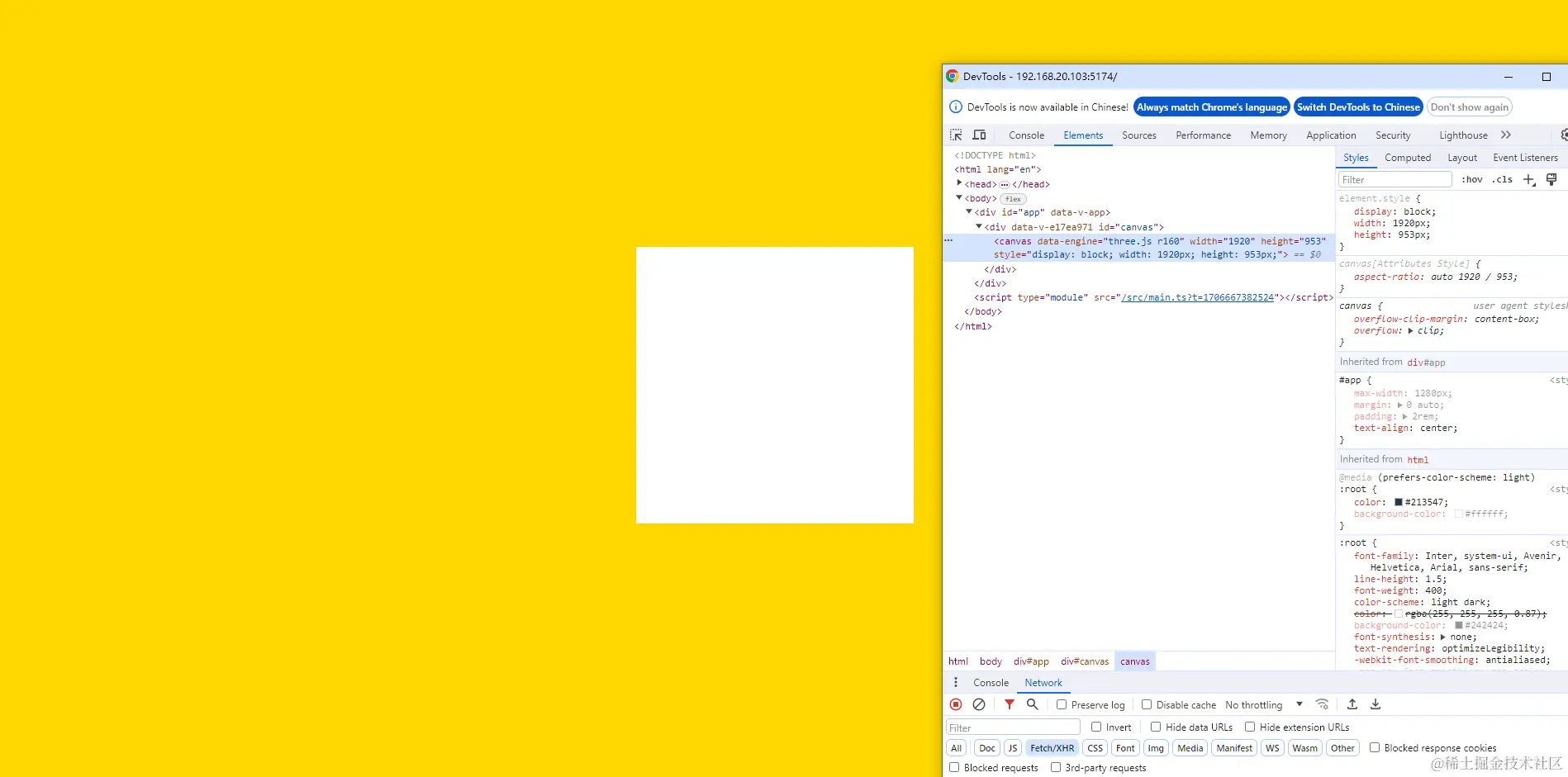Open network conditions wifi icon
1568x777 pixels.
click(x=1322, y=704)
